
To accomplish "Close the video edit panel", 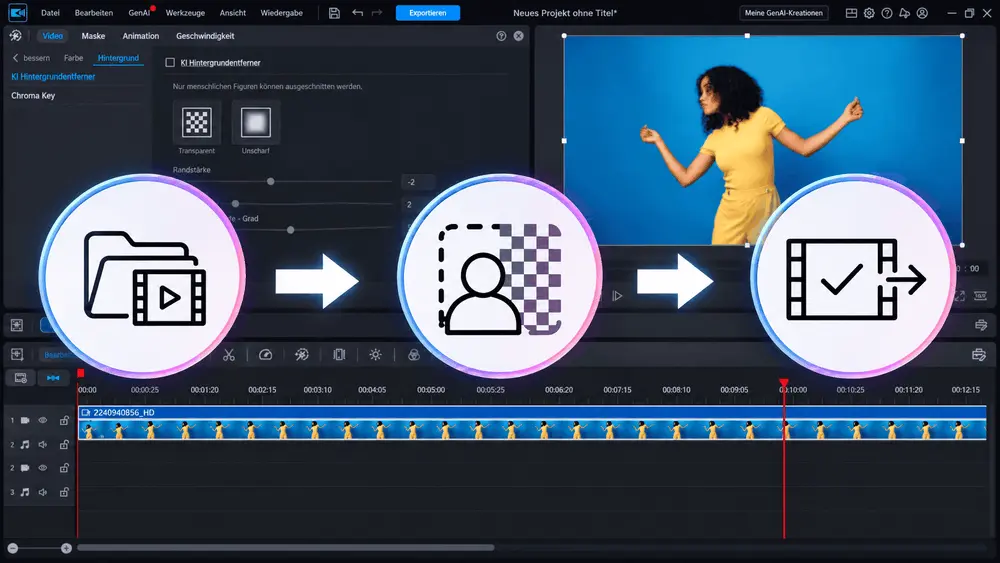I will click(518, 36).
